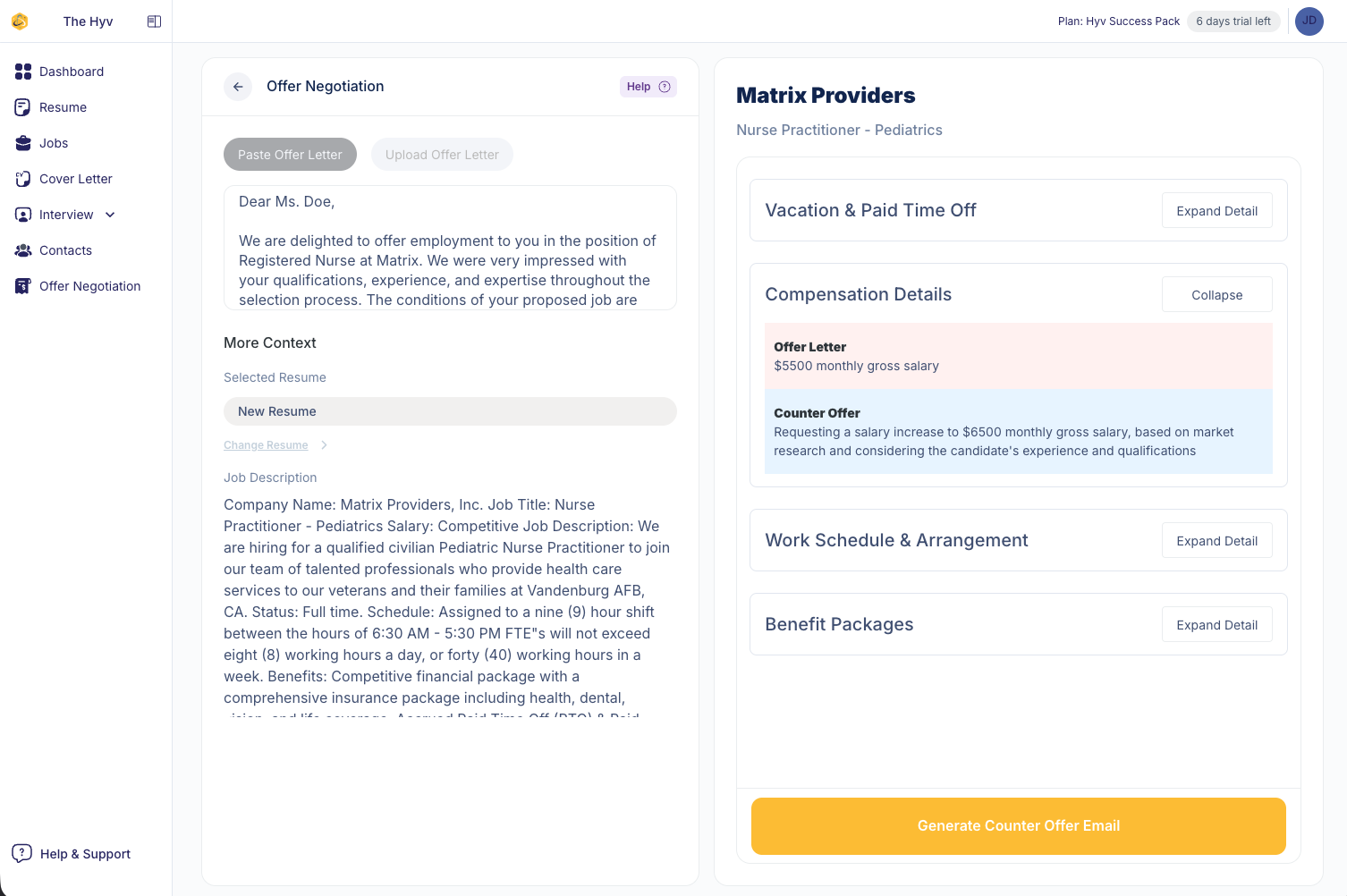
Task: Open Contacts from the sidebar
Action: 65,250
